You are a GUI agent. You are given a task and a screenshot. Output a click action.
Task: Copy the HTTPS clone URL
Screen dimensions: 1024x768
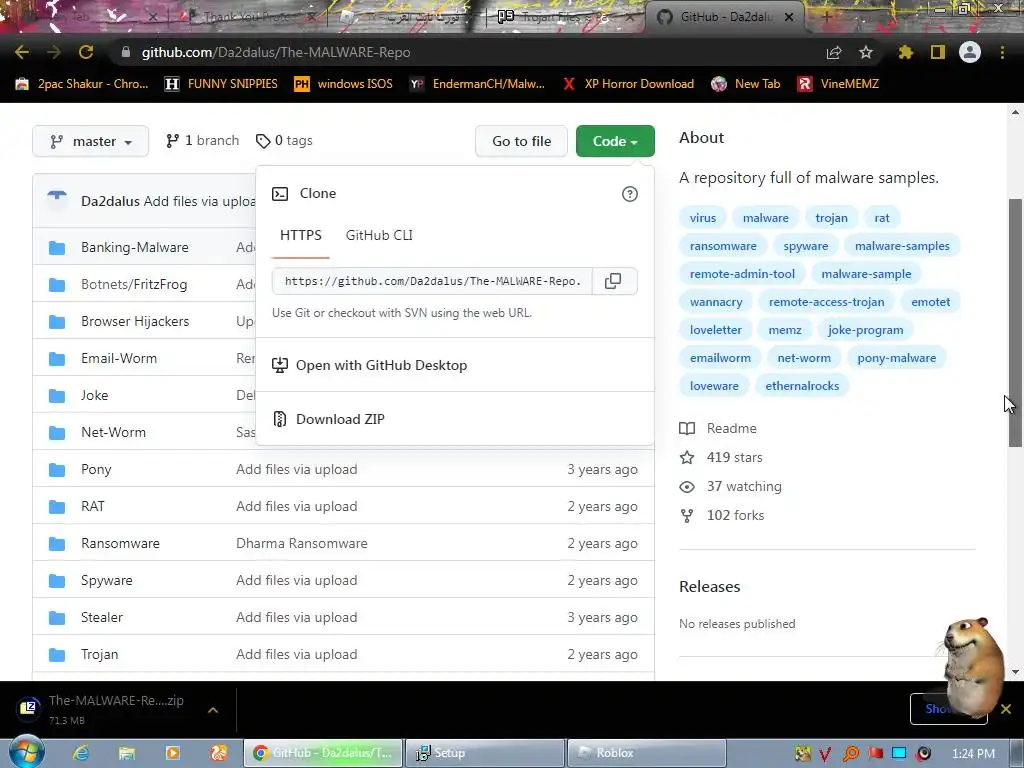pyautogui.click(x=613, y=281)
